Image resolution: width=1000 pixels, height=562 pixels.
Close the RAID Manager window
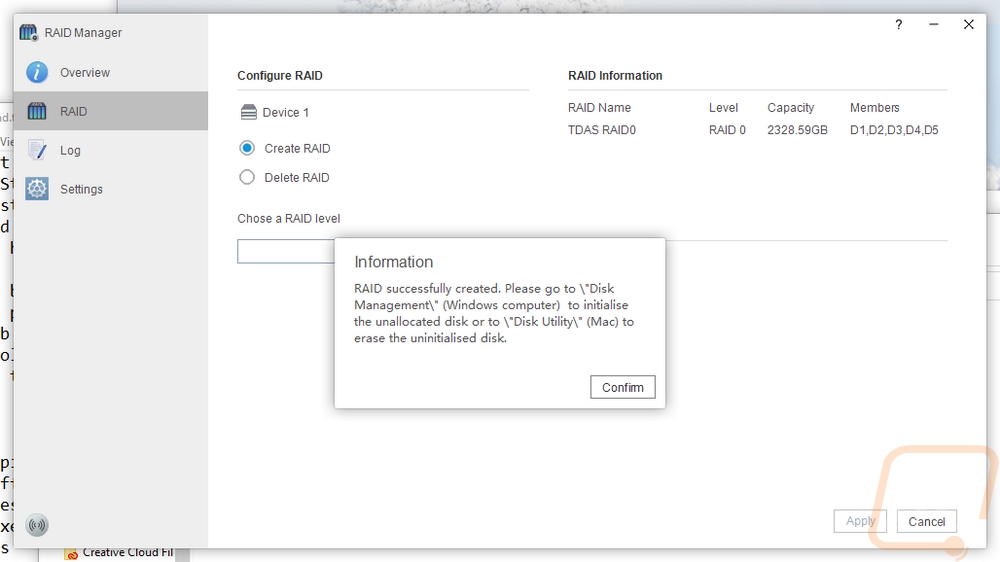click(969, 24)
